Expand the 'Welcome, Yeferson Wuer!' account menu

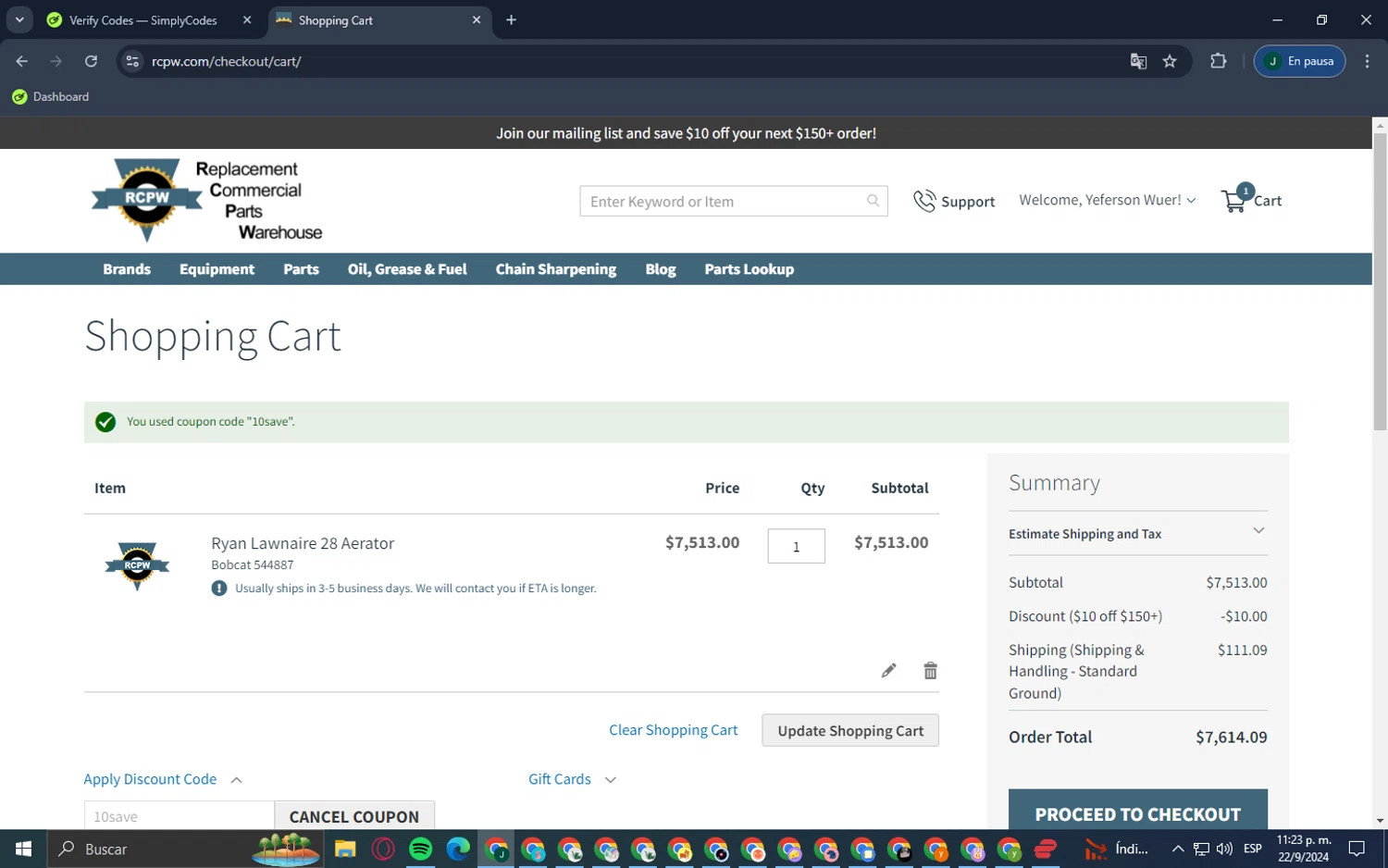point(1108,200)
